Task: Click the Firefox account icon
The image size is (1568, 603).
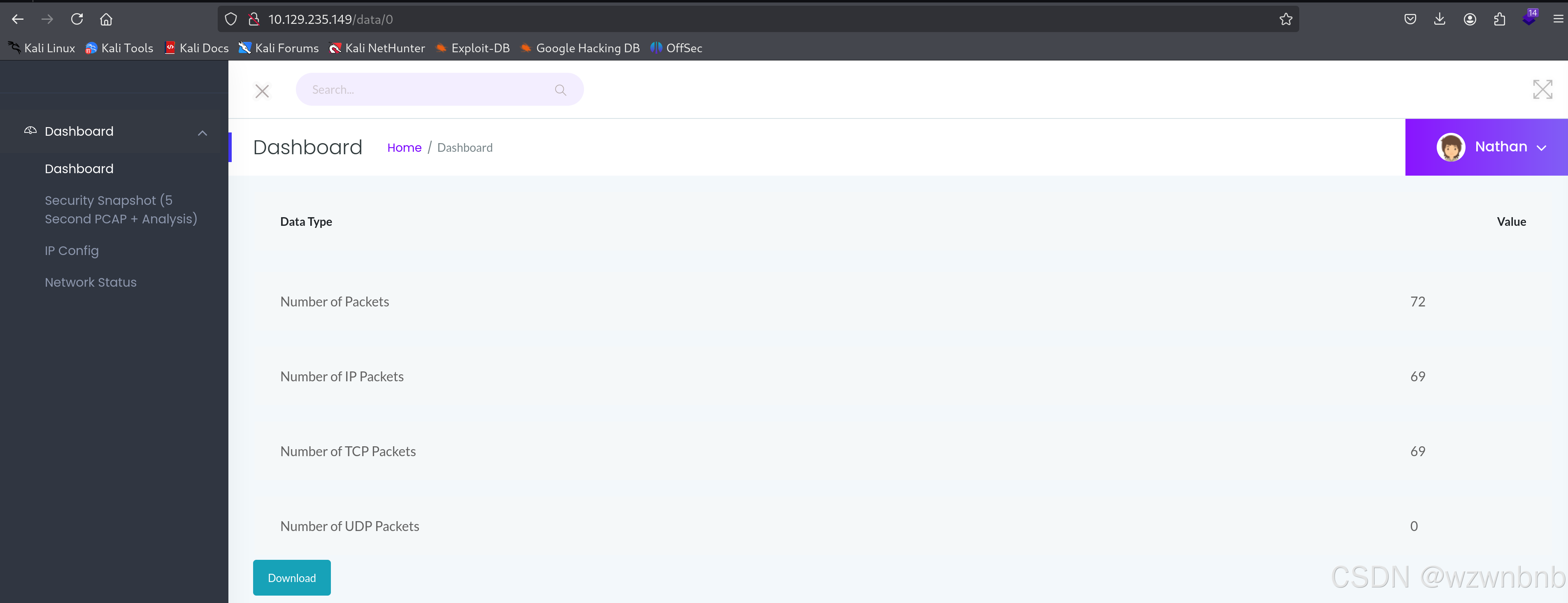Action: [x=1469, y=19]
